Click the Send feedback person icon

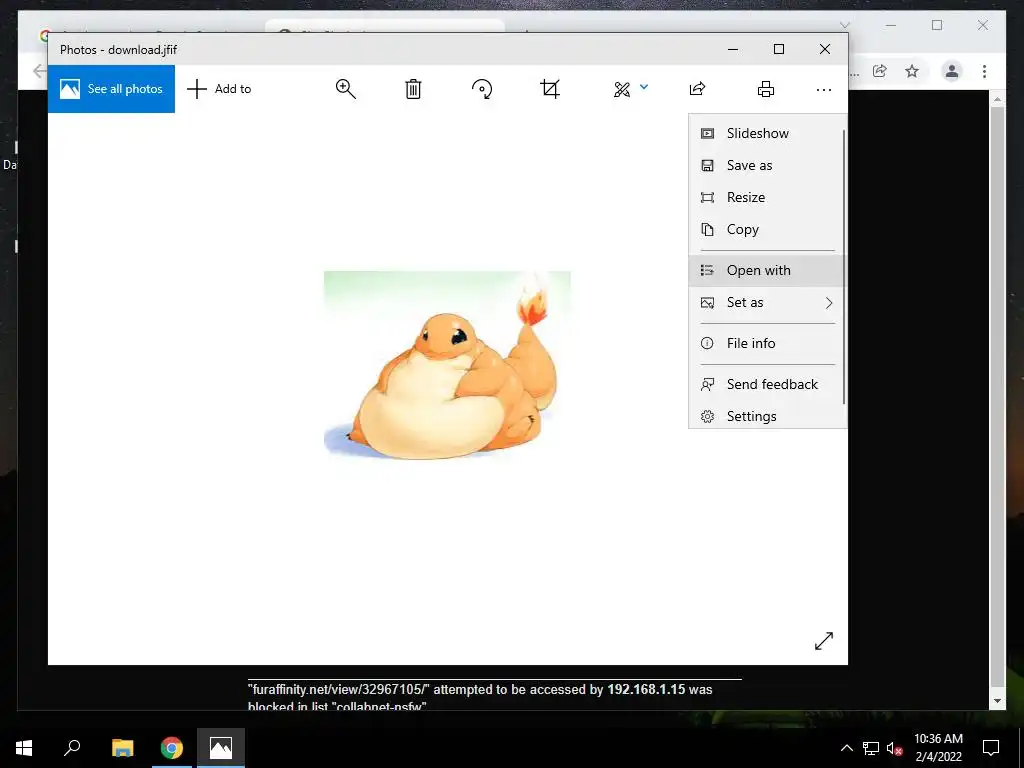point(707,384)
